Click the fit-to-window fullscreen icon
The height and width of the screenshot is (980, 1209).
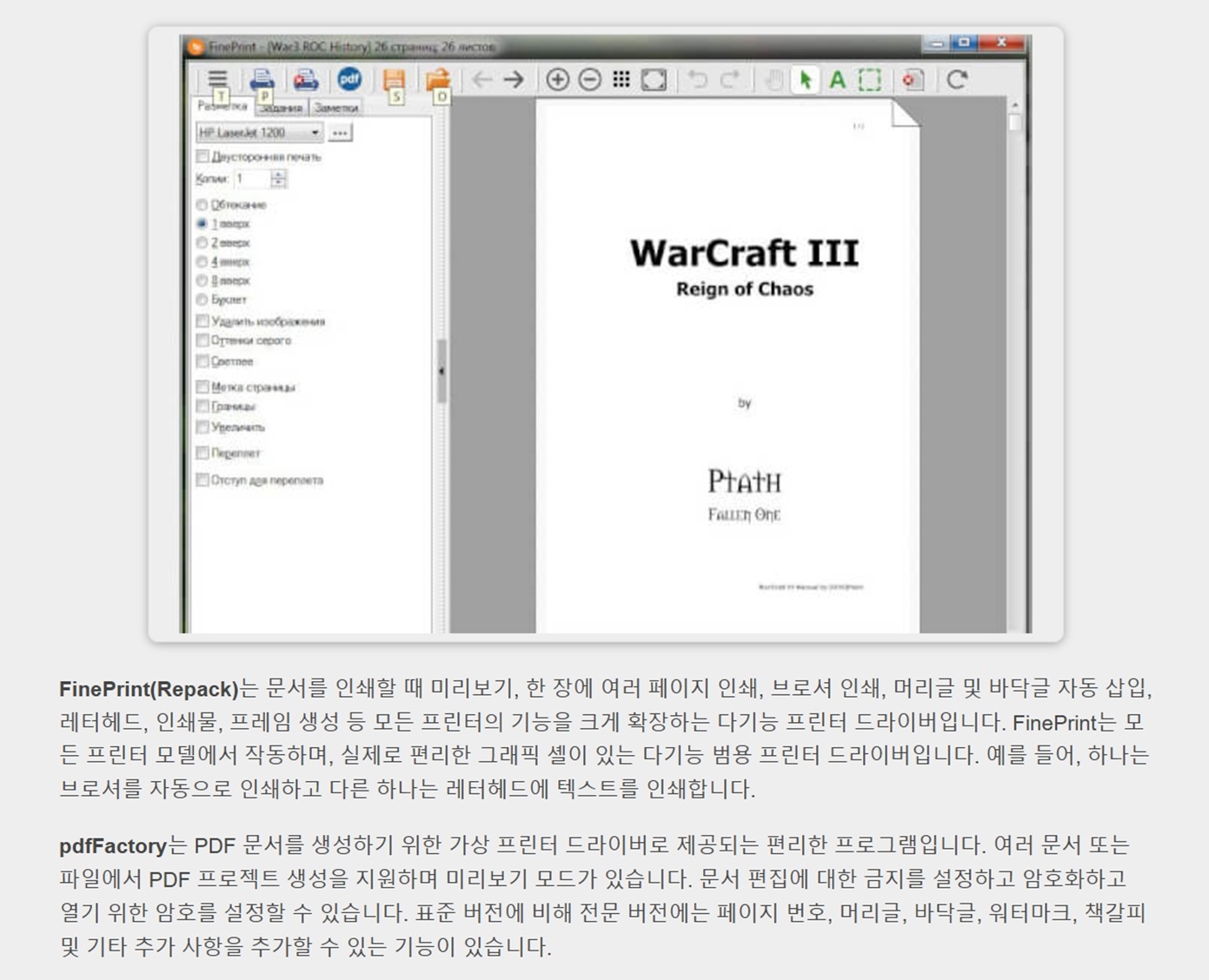(x=654, y=80)
